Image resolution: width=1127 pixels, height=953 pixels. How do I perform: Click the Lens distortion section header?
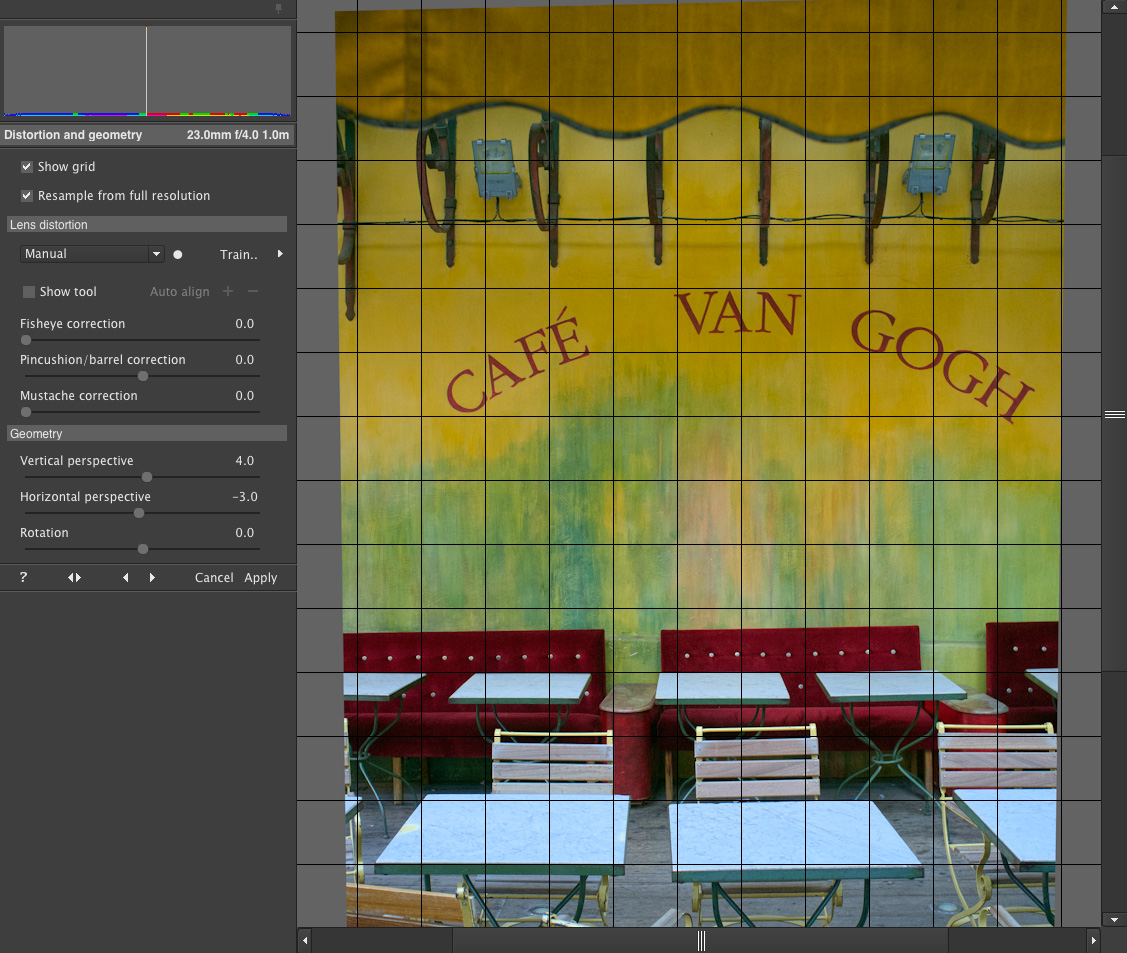coord(147,224)
